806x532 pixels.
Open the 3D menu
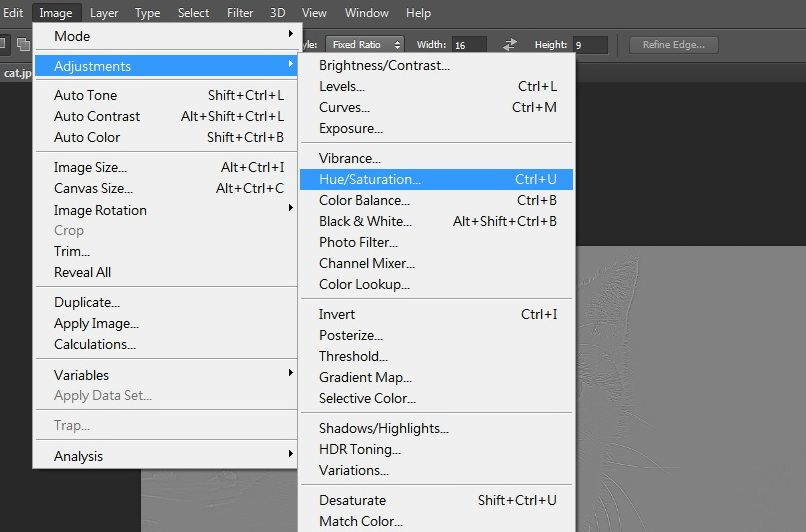[278, 13]
